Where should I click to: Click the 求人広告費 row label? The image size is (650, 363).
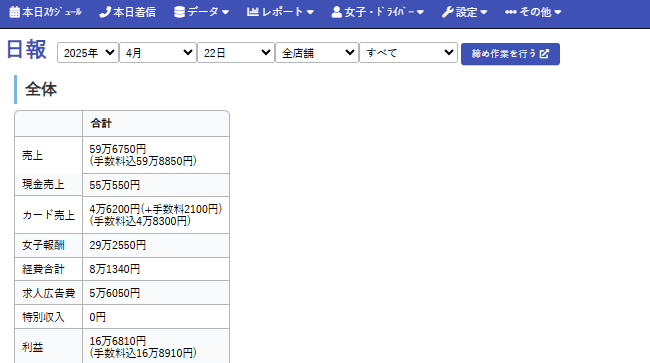pyautogui.click(x=49, y=293)
